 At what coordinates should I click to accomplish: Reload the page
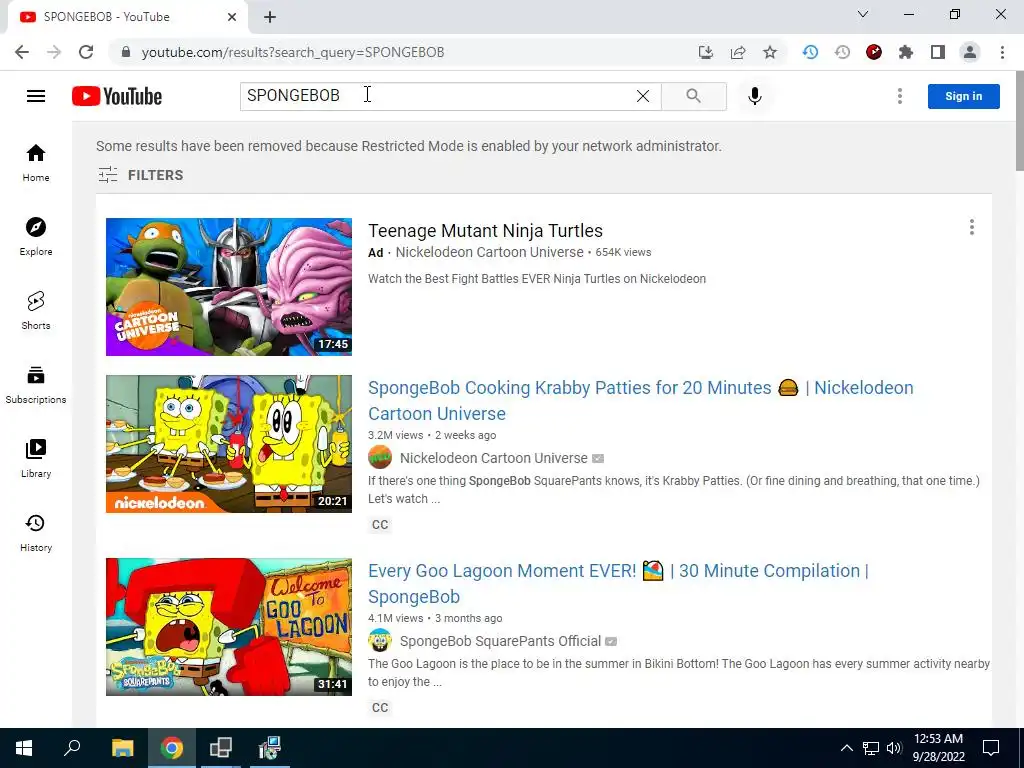[86, 52]
